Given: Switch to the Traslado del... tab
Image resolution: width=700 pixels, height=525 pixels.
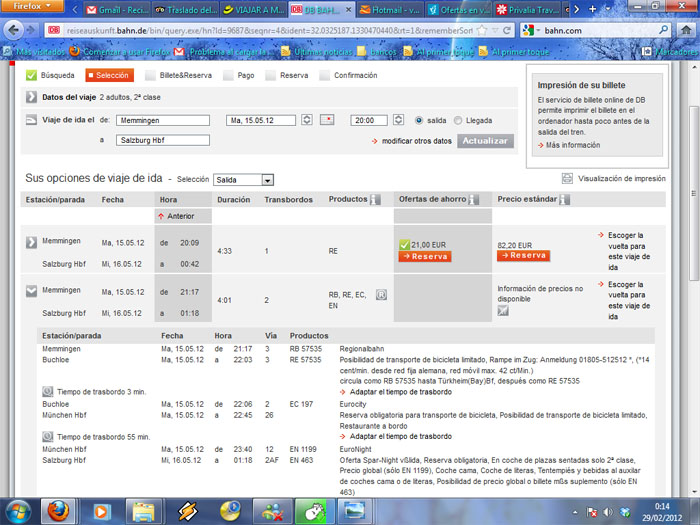Looking at the screenshot, I should (186, 10).
